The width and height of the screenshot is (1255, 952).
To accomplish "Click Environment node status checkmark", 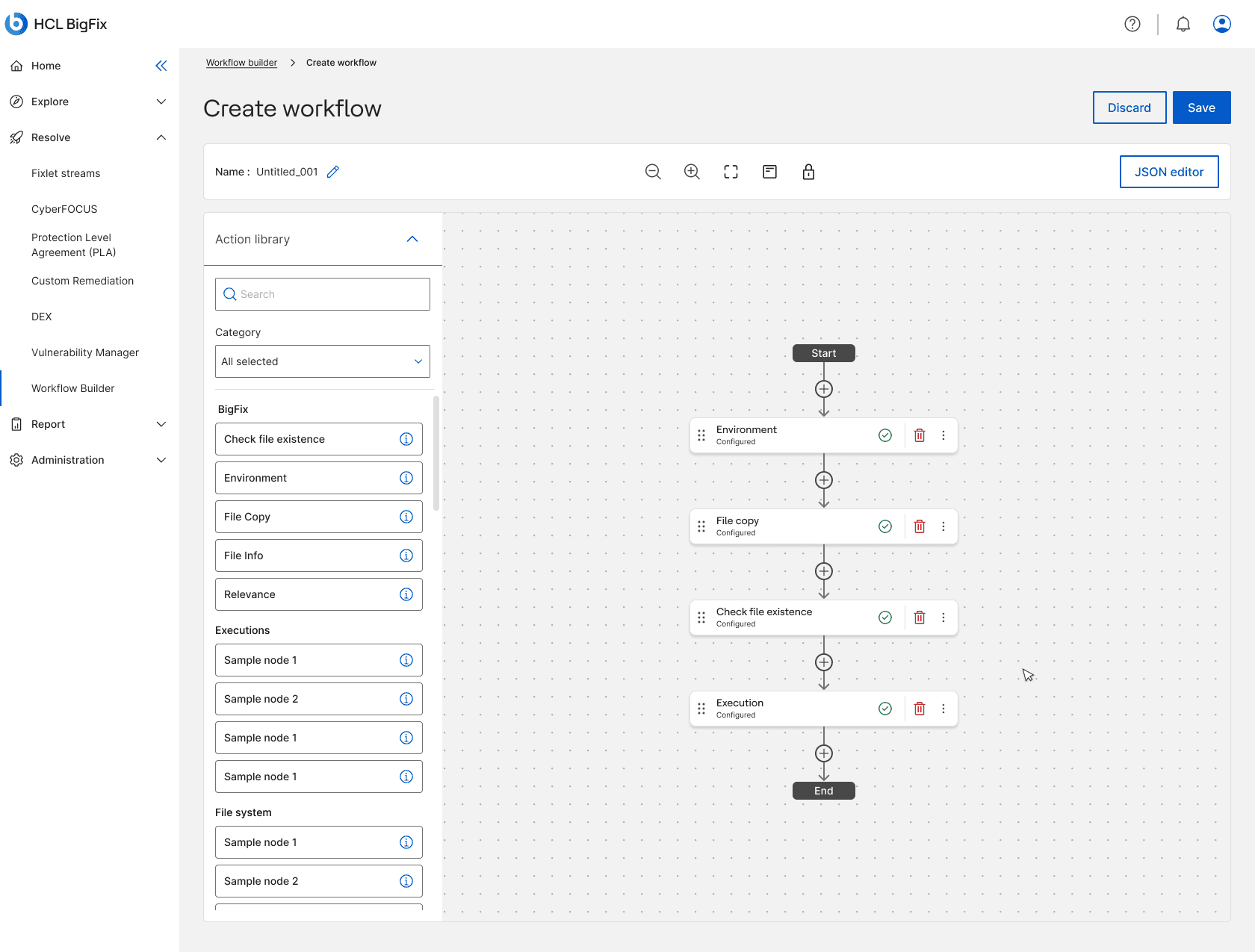I will click(885, 435).
